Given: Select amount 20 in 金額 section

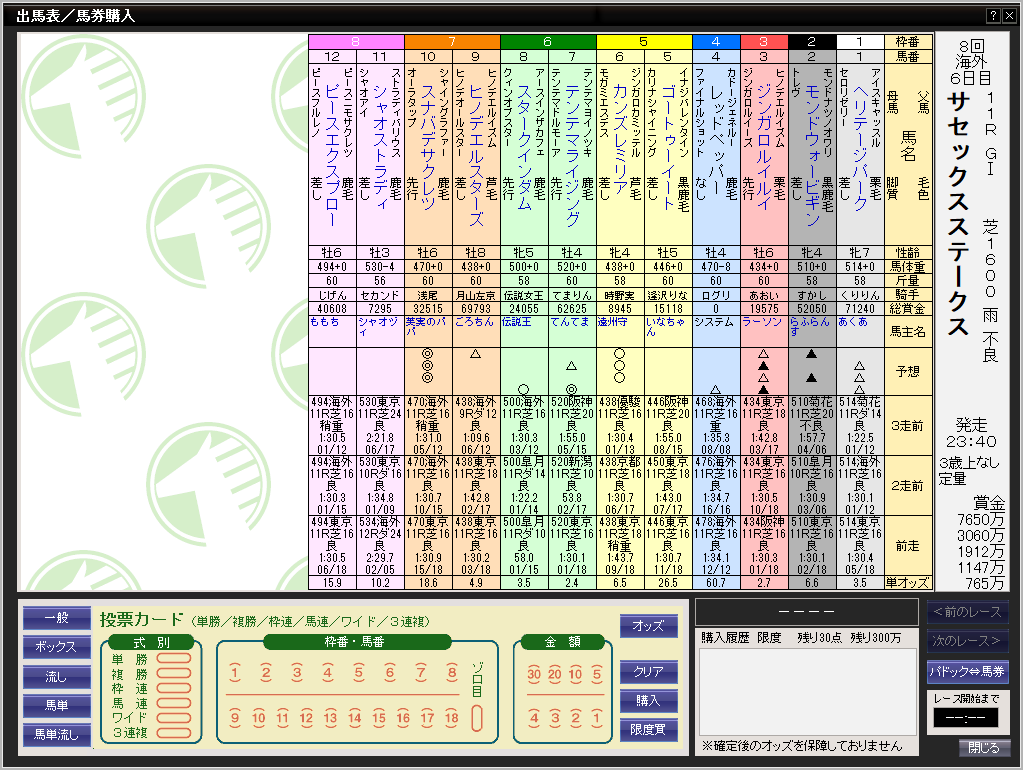Looking at the screenshot, I should coord(555,674).
